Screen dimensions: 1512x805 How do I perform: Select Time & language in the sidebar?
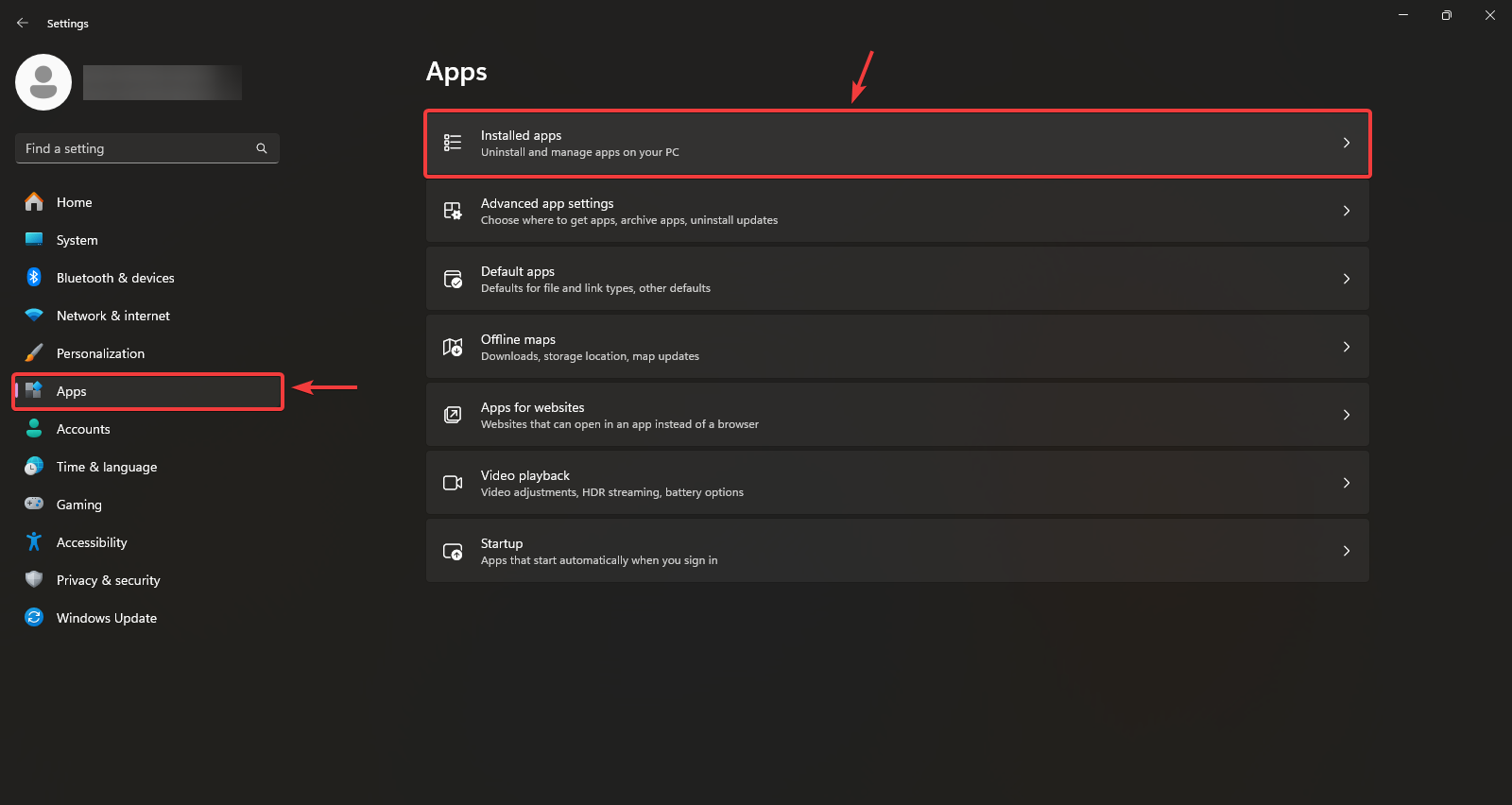tap(106, 467)
